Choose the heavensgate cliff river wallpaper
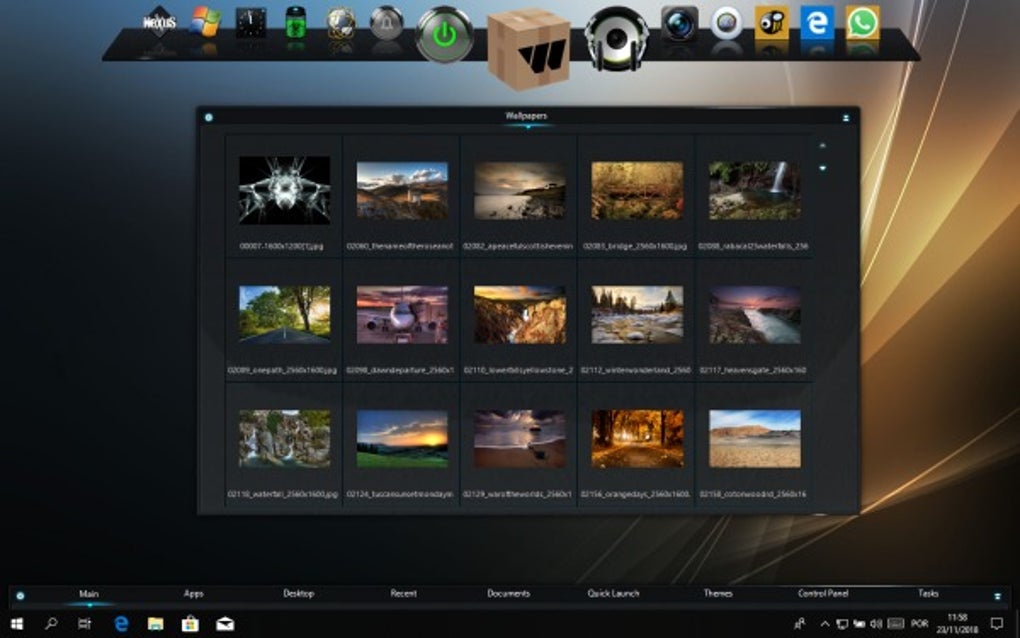Image resolution: width=1020 pixels, height=638 pixels. pyautogui.click(x=755, y=315)
